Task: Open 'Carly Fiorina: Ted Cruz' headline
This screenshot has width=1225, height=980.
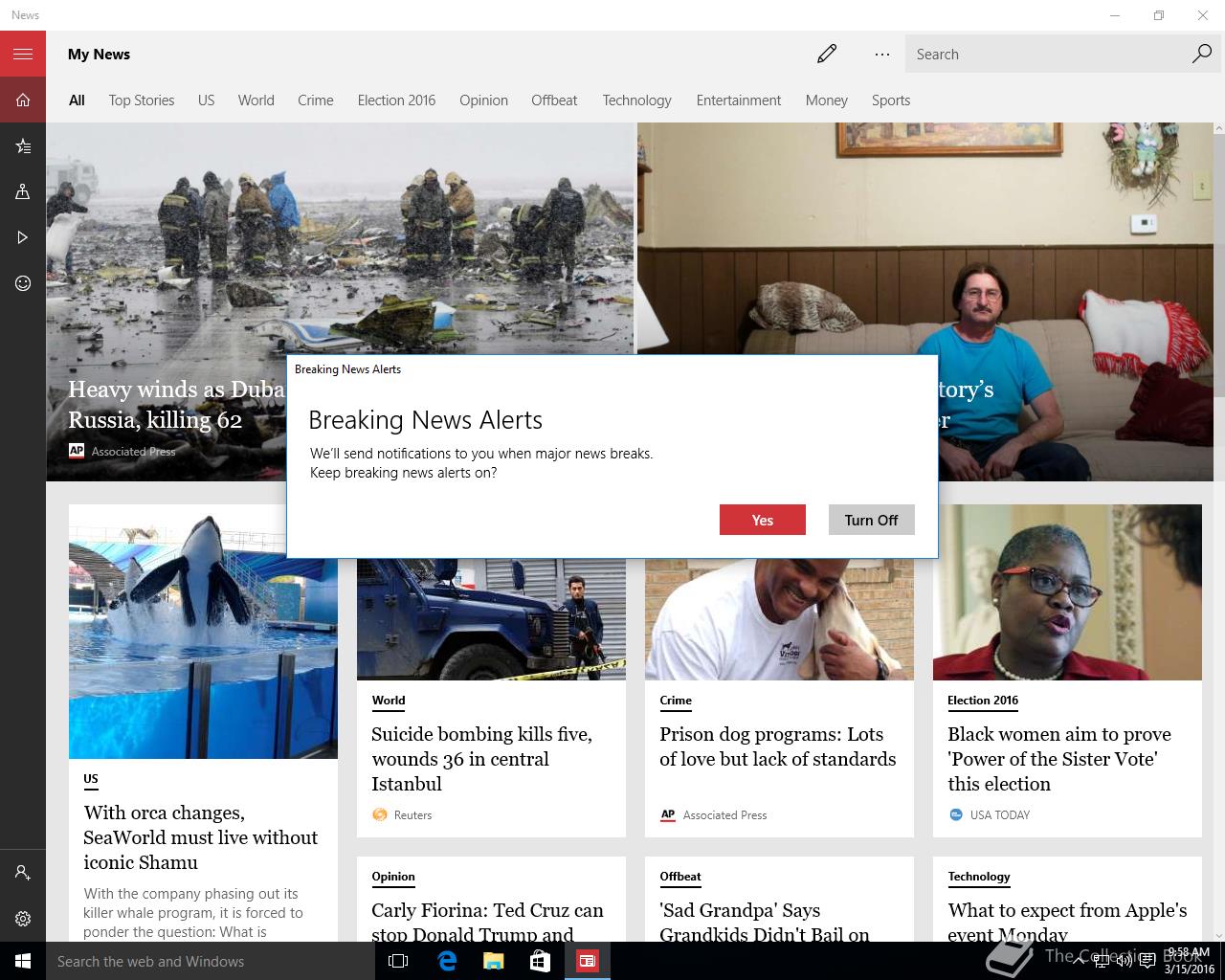Action: pyautogui.click(x=487, y=921)
